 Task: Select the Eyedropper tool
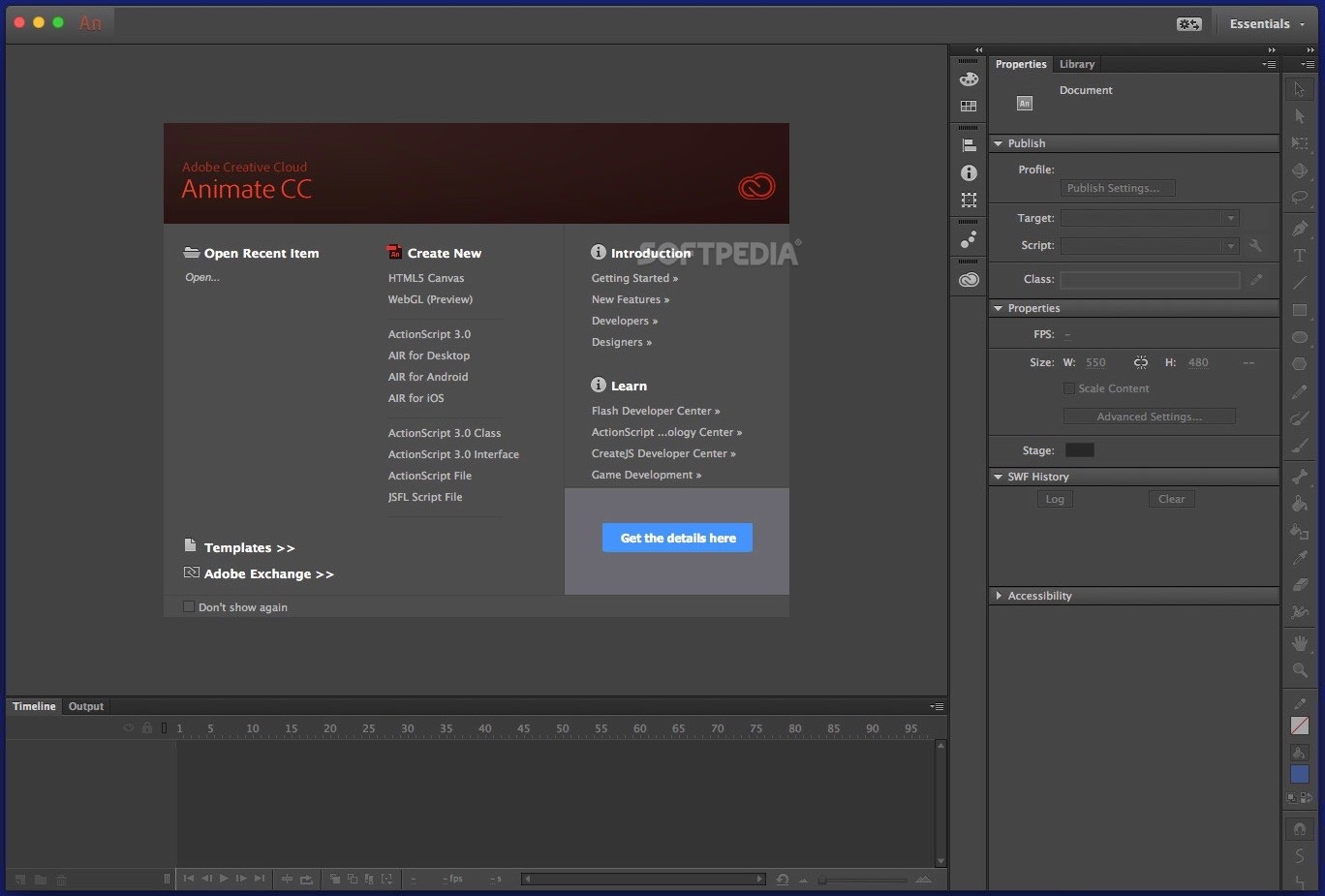1300,558
